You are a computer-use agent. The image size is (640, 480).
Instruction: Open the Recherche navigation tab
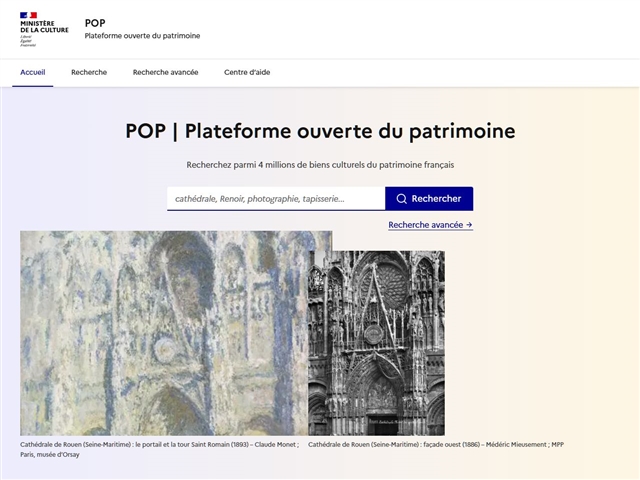[89, 72]
